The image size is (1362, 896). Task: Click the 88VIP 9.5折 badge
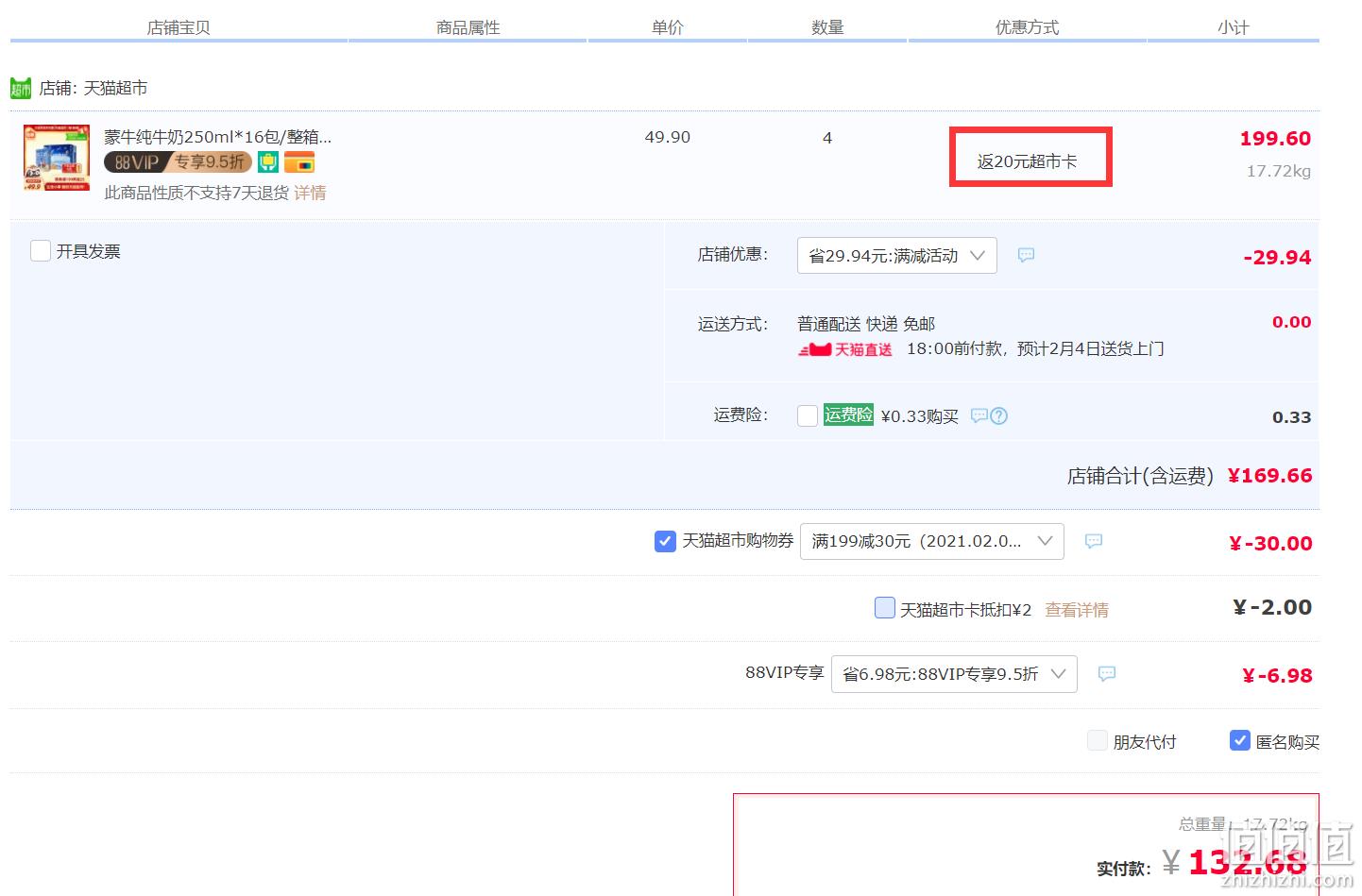[x=179, y=162]
